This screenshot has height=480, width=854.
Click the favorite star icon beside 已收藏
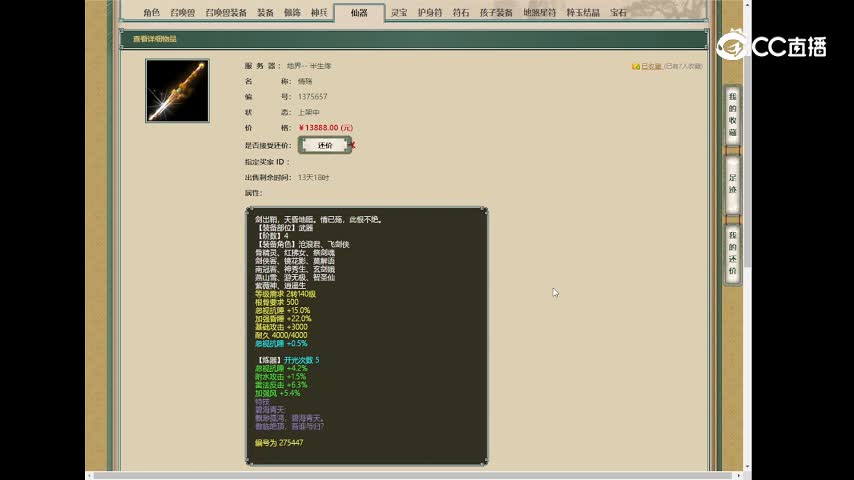coord(636,66)
